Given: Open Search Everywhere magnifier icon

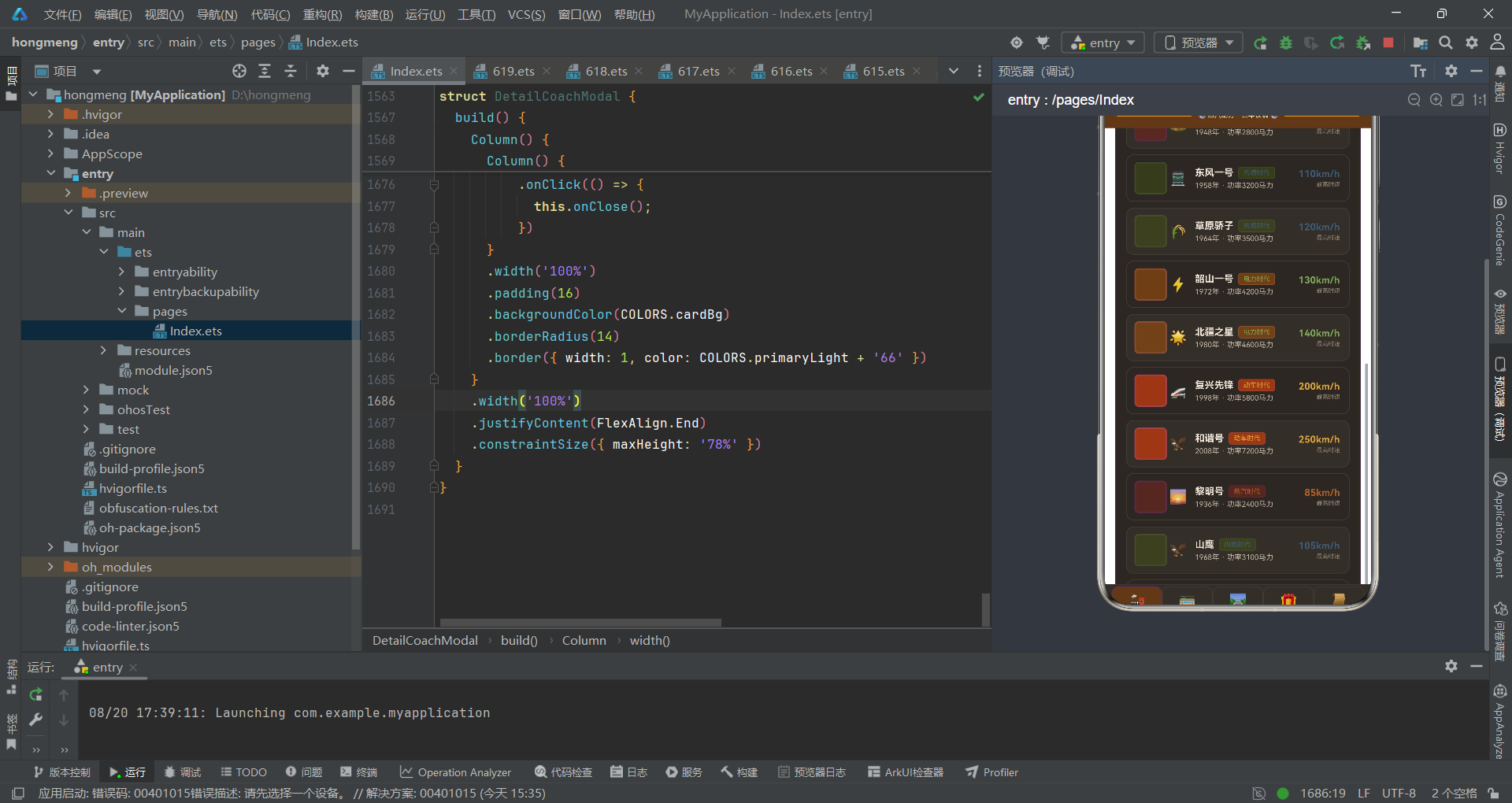Looking at the screenshot, I should coord(1446,43).
